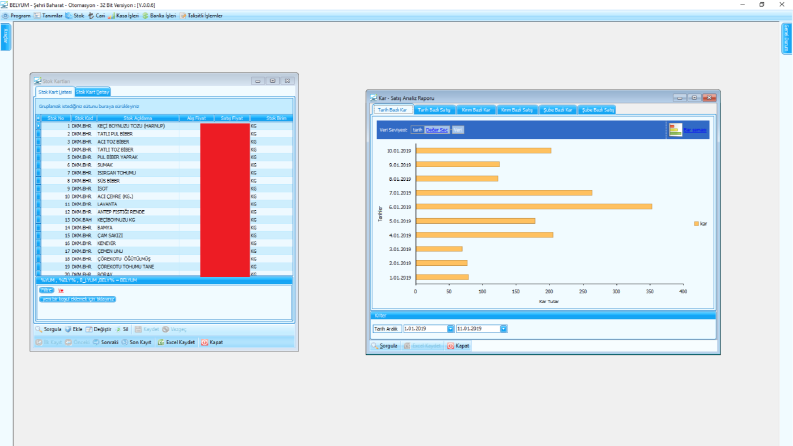Screen dimensions: 793x446
Task: Click Kapat in Kar-Satış report window
Action: point(458,346)
